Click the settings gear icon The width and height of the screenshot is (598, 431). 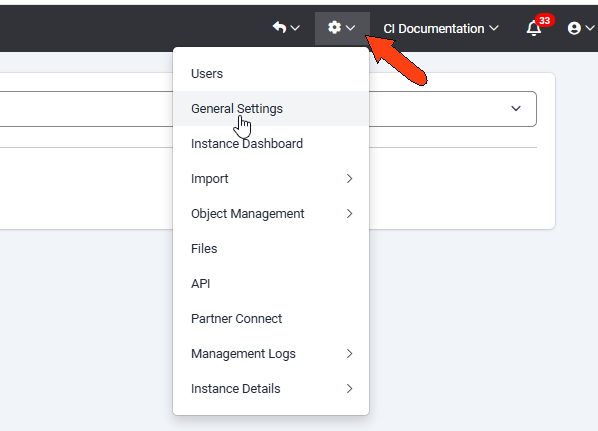click(x=334, y=27)
